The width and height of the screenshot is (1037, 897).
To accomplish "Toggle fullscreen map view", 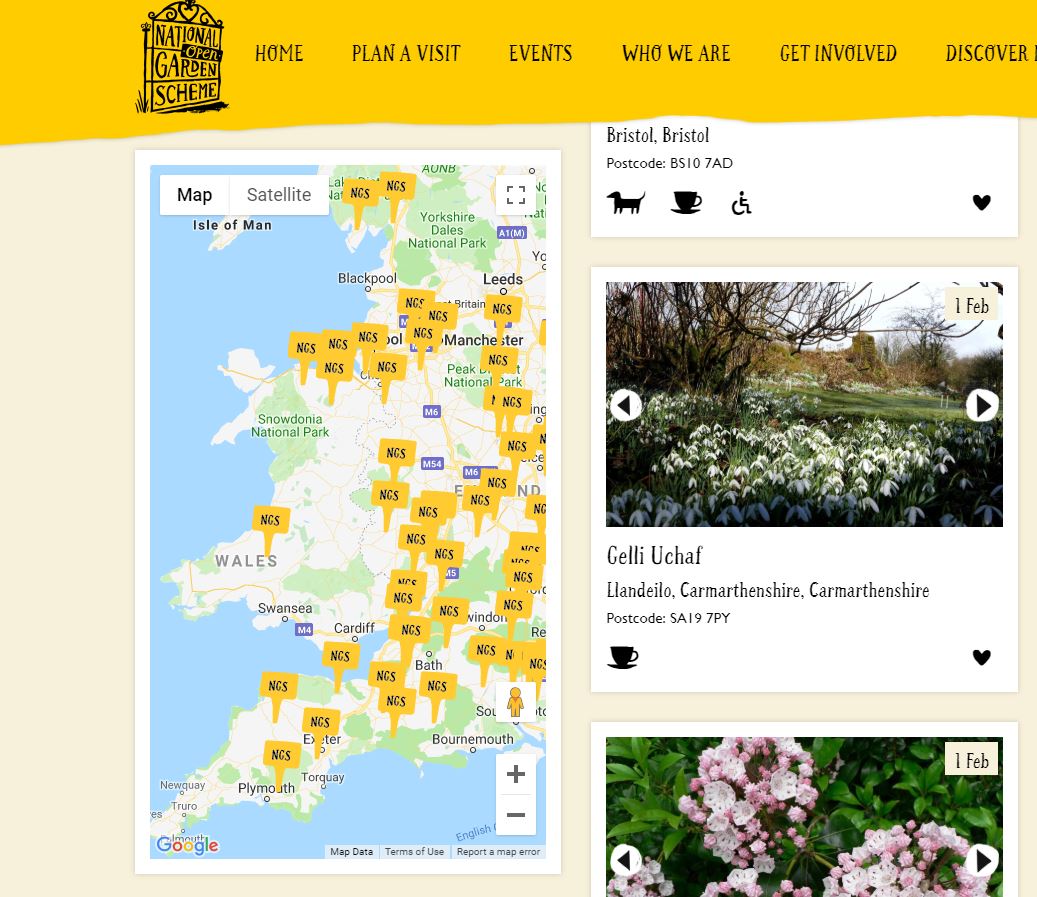I will (x=516, y=195).
